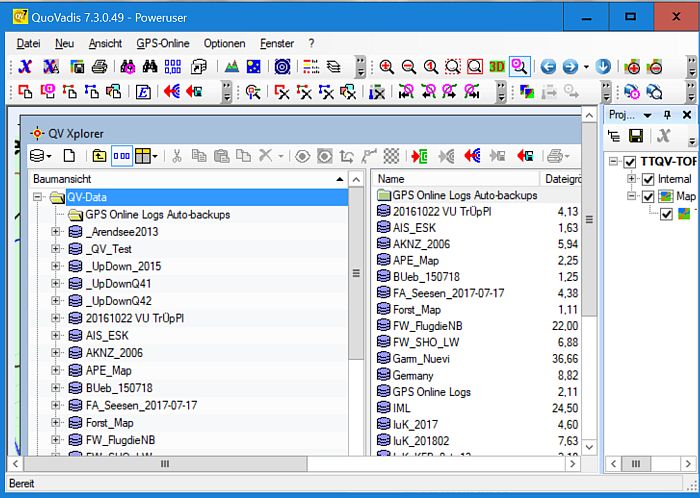Open the Fenster menu
Screen dimensions: 700x498
point(277,43)
